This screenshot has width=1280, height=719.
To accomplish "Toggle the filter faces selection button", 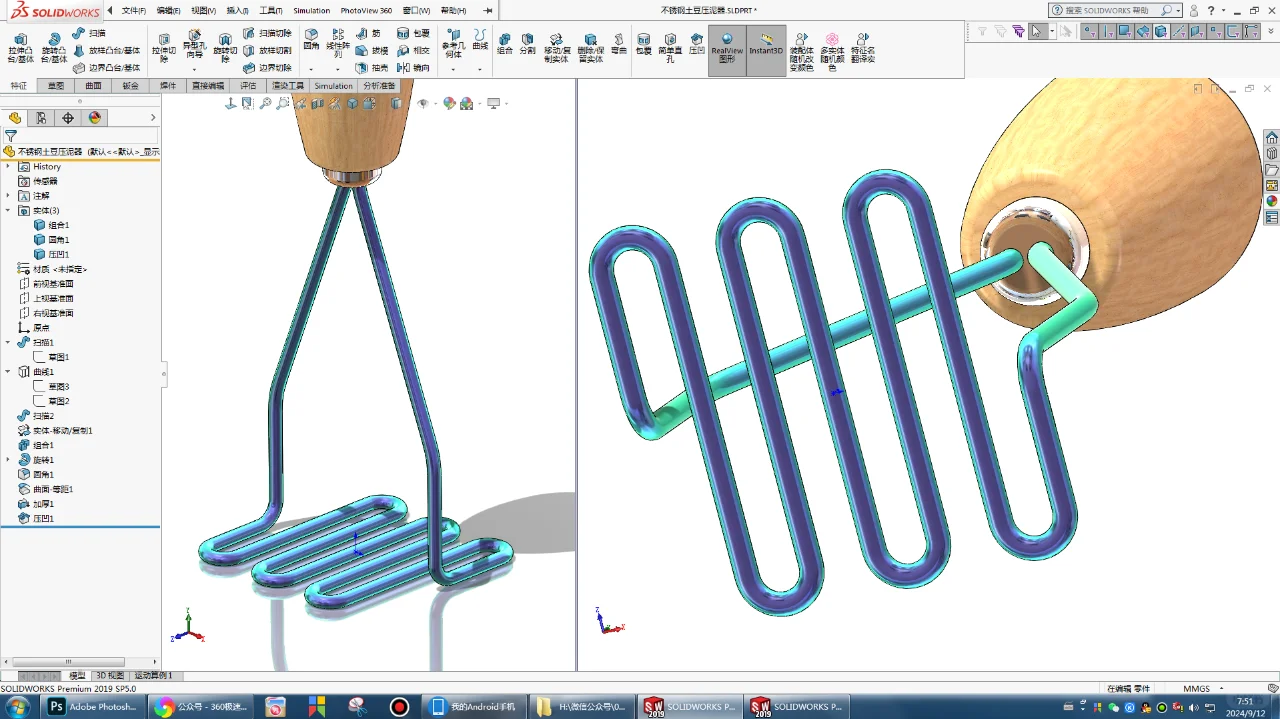I will 1124,31.
